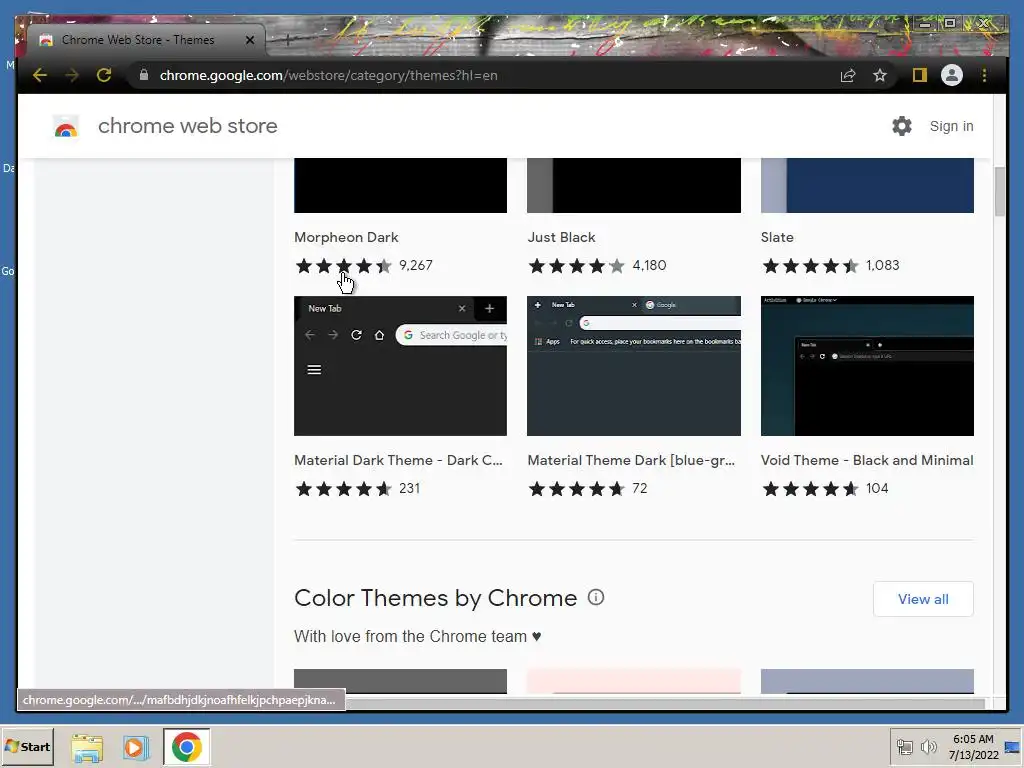View site info via the lock icon
The image size is (1024, 768).
pyautogui.click(x=144, y=76)
